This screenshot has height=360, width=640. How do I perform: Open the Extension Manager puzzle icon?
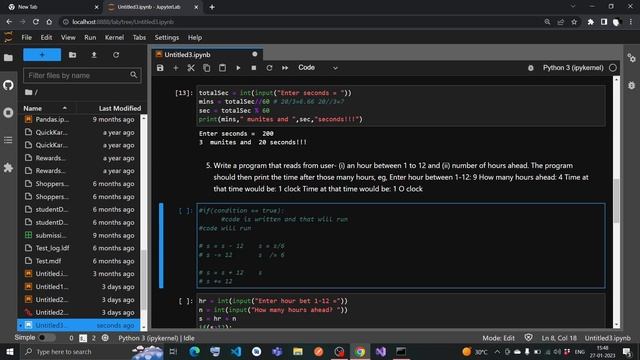(x=8, y=167)
